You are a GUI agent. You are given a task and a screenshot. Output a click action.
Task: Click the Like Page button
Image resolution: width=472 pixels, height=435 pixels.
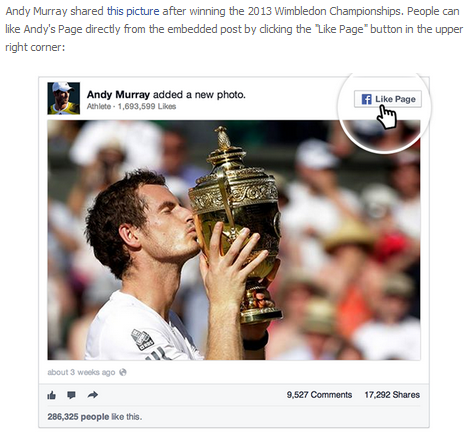tap(388, 99)
